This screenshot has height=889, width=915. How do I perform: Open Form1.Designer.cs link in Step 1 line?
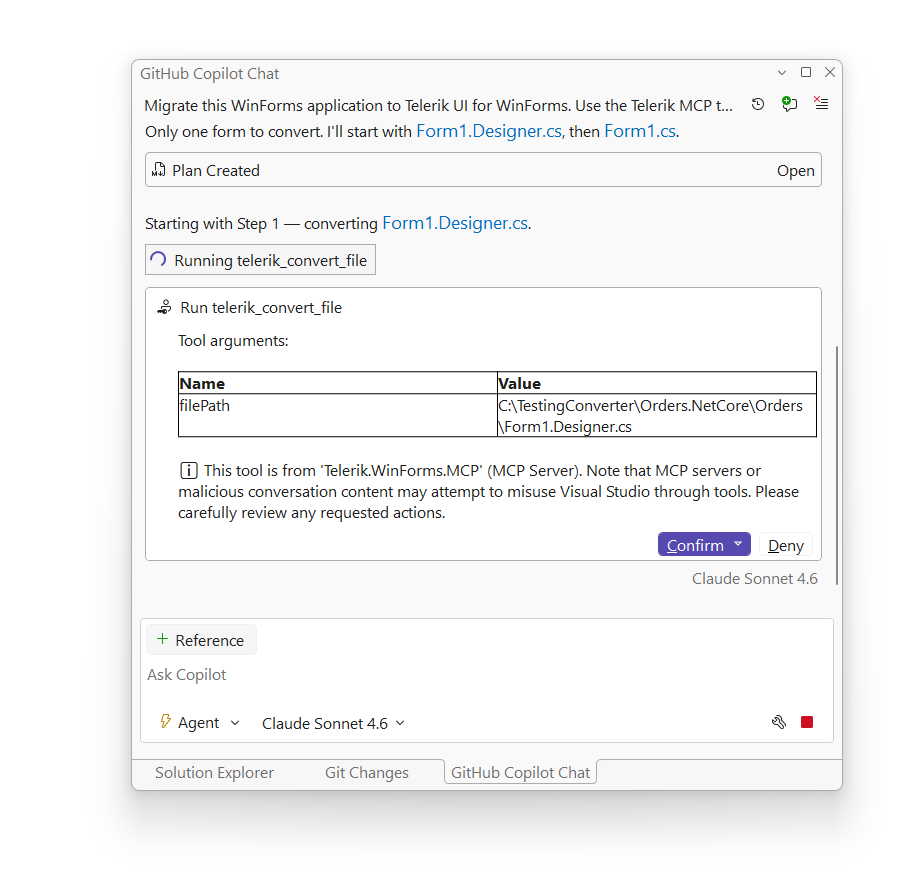[x=455, y=223]
